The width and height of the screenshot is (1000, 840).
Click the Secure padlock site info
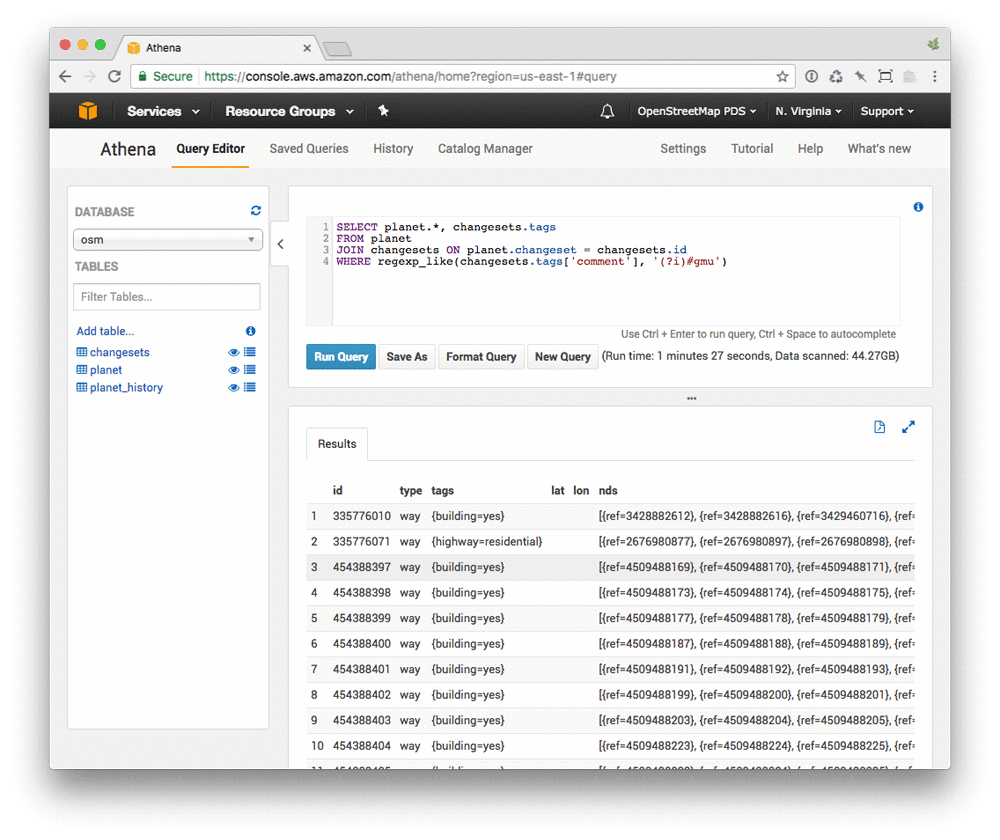pyautogui.click(x=165, y=77)
